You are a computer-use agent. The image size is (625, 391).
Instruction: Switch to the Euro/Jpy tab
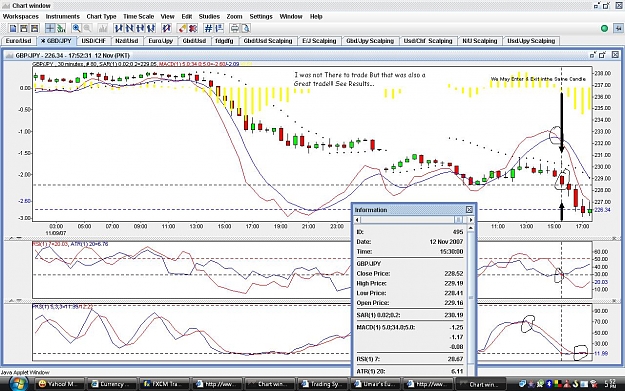click(x=161, y=41)
